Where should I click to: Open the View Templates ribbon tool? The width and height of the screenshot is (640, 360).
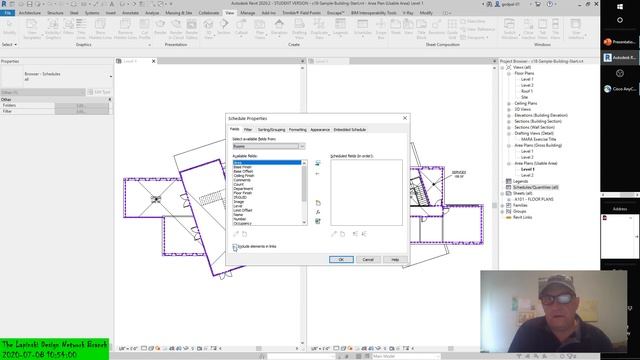[32, 29]
